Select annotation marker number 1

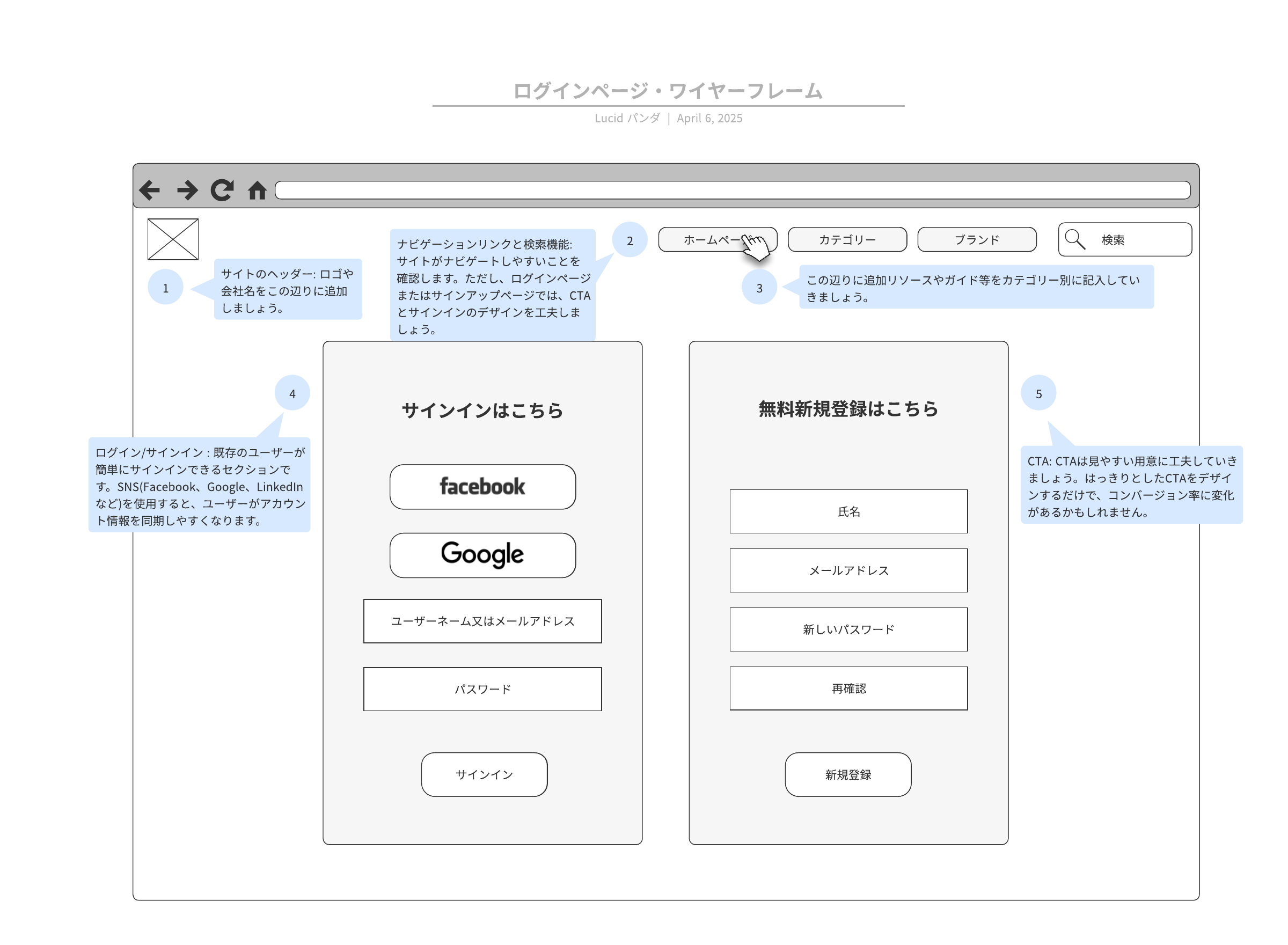(165, 287)
